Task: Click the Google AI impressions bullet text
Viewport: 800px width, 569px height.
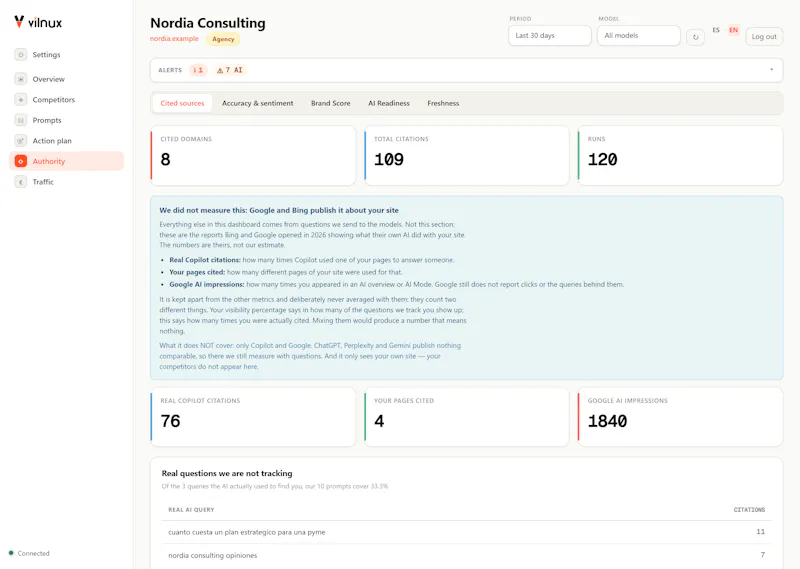Action: tap(396, 285)
